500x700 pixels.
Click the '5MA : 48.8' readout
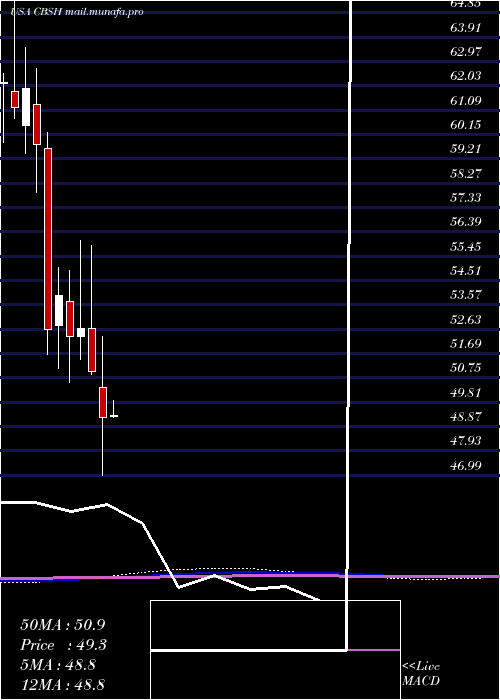(x=58, y=665)
